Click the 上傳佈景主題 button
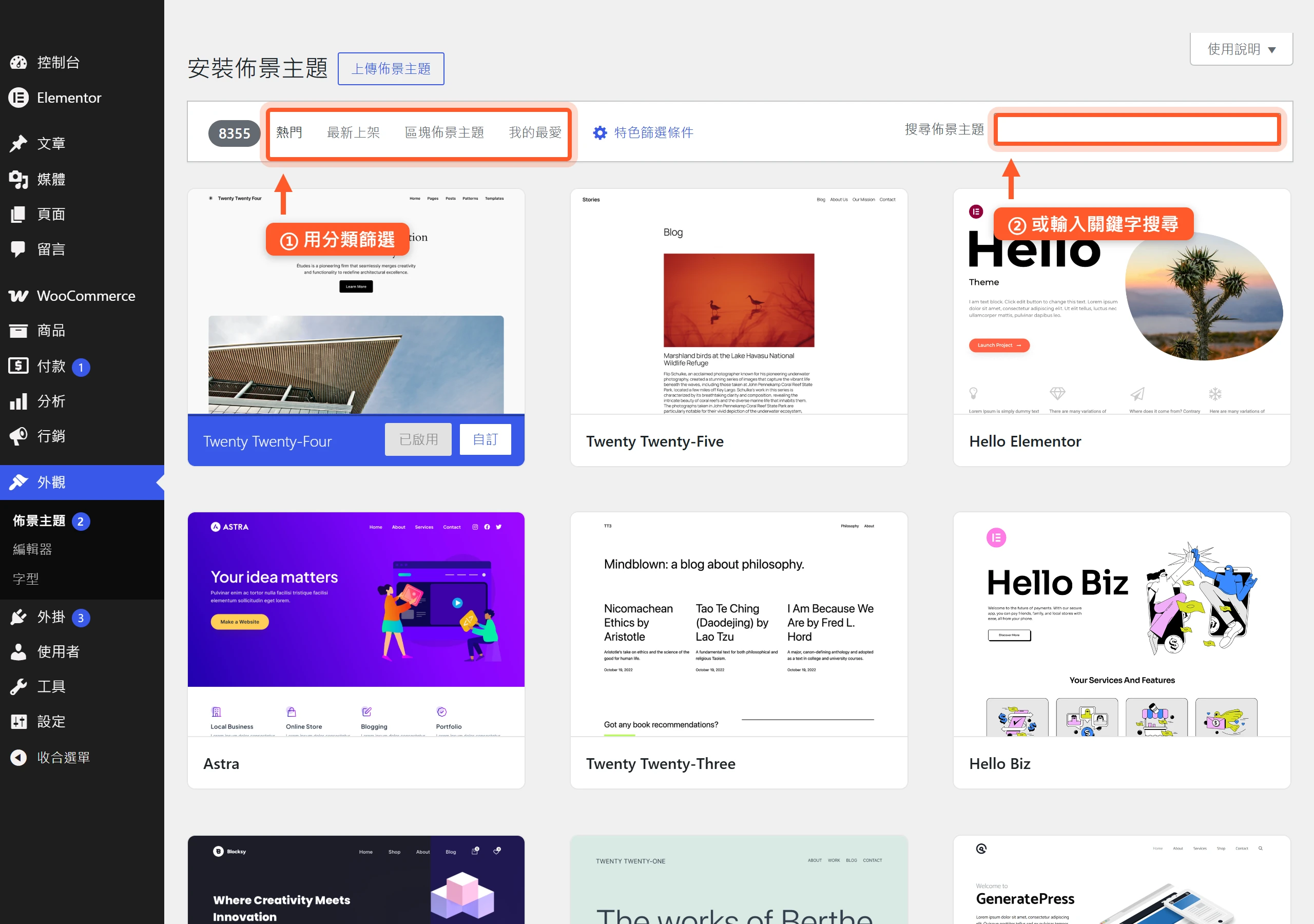 click(391, 69)
